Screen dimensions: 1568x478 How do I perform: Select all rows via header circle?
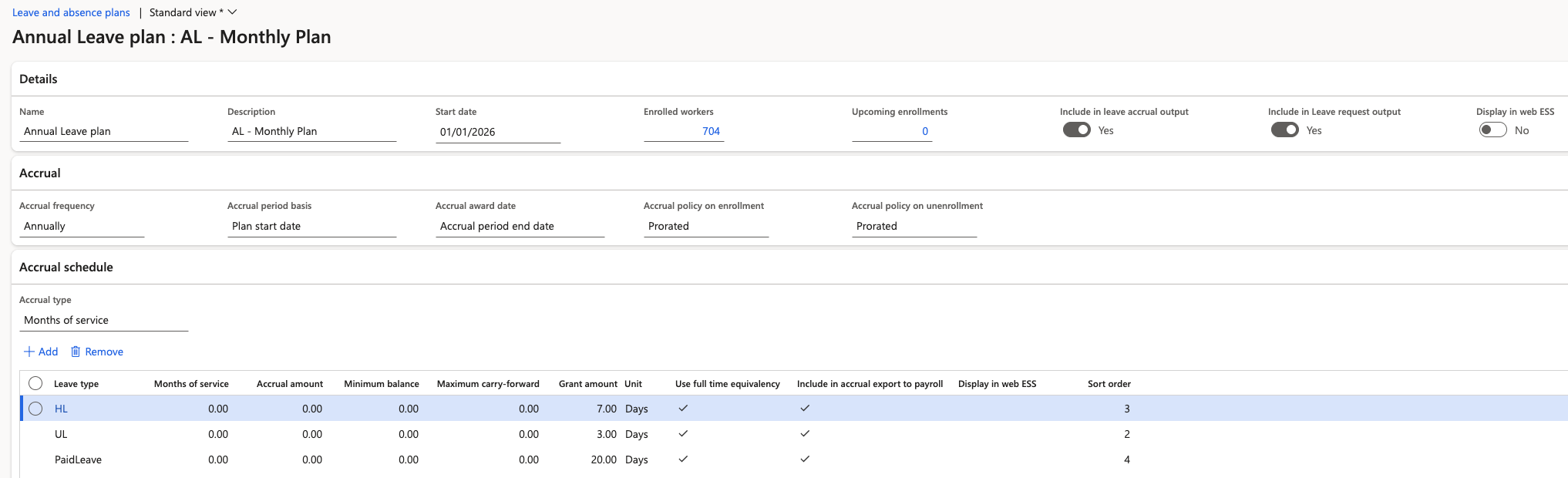(35, 383)
